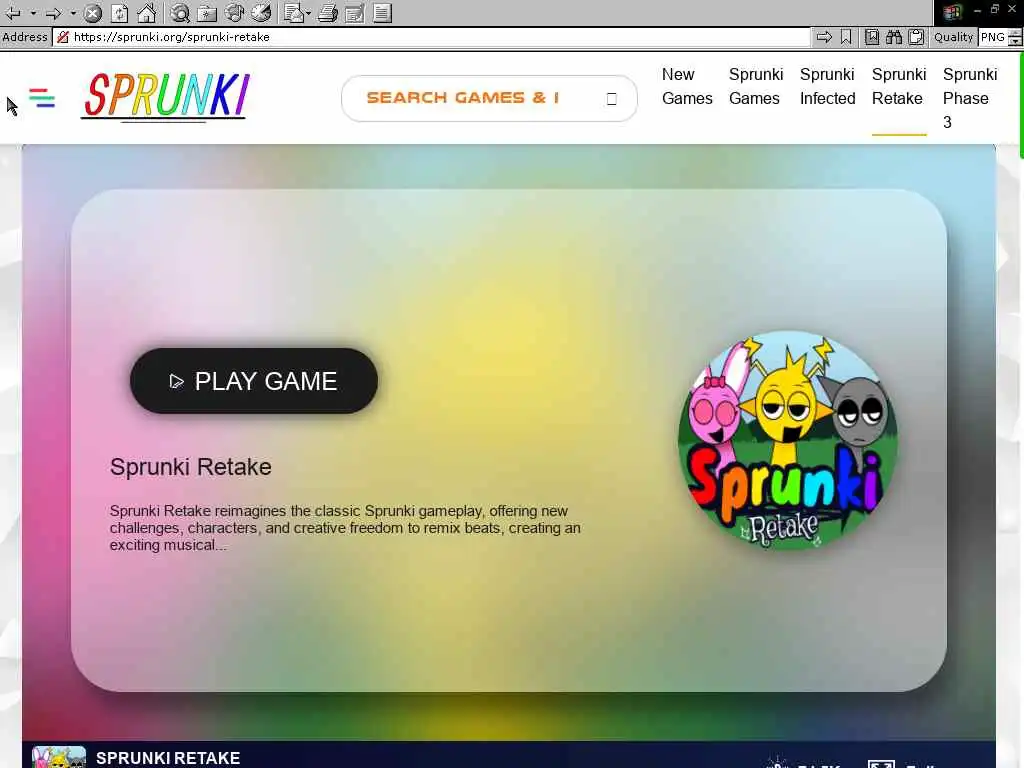Screen dimensions: 1024x768
Task: Click the small Sprunki Retake thumbnail at bottom
Action: click(59, 757)
